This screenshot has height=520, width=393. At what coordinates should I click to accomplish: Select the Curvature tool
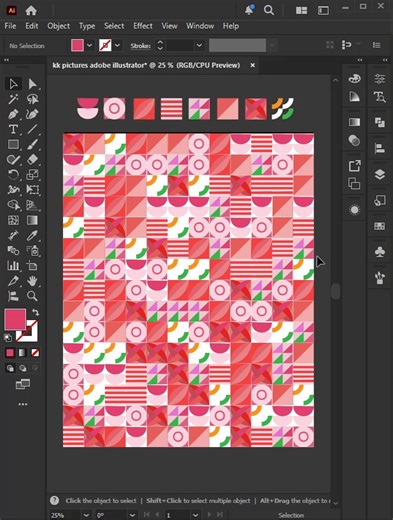[32, 114]
